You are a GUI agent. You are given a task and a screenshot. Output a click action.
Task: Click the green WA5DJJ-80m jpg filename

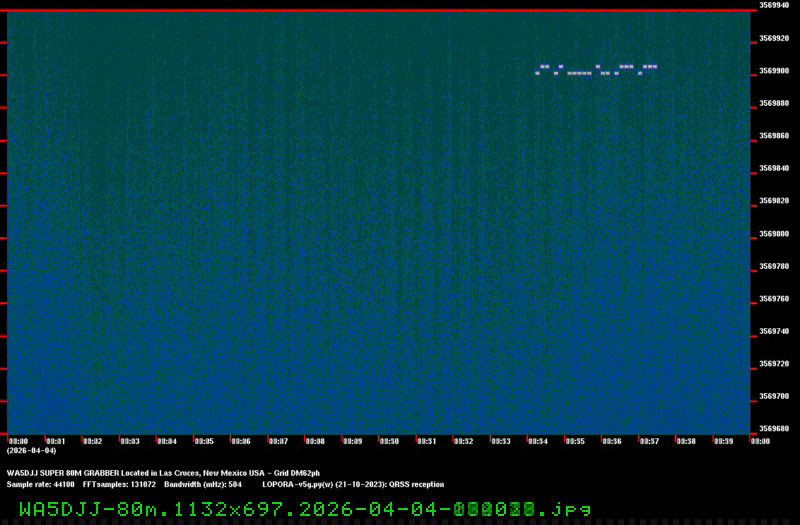tap(305, 509)
